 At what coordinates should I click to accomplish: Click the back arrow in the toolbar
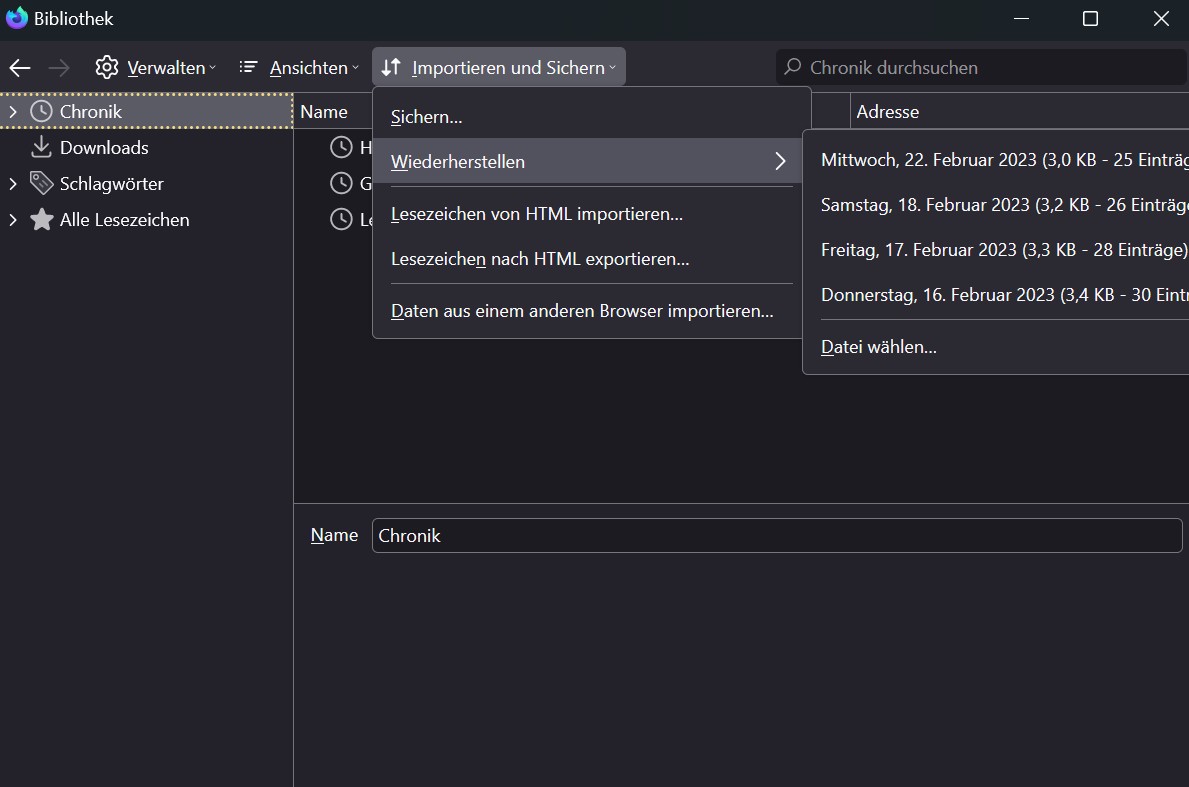(x=20, y=68)
